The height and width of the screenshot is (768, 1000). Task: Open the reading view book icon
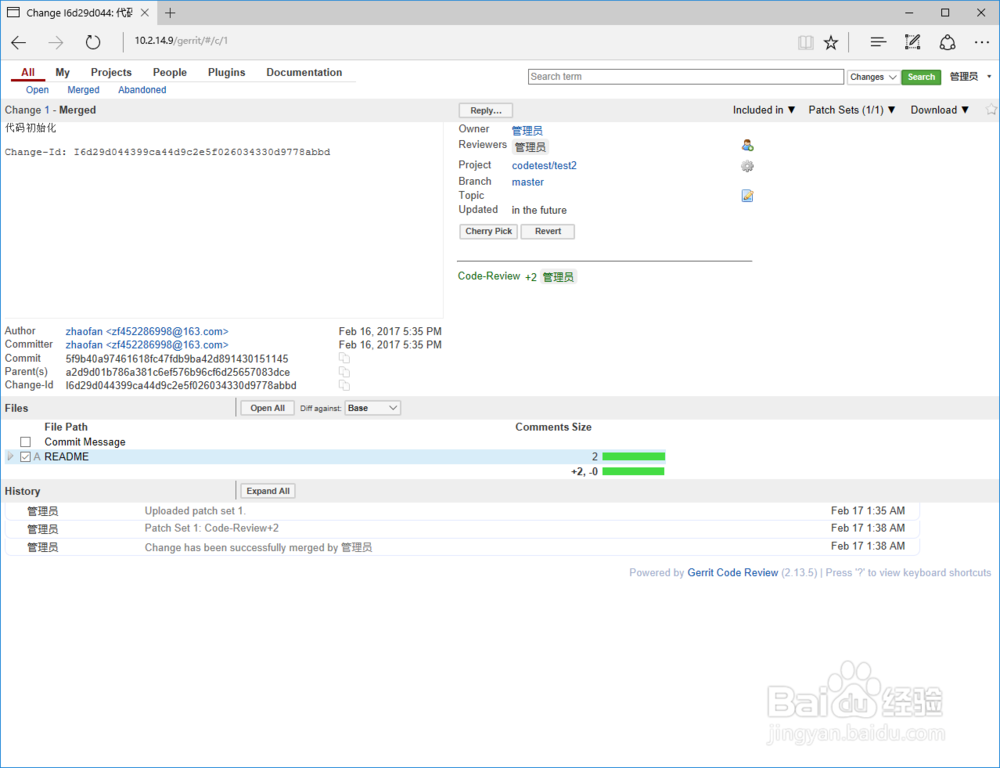coord(805,43)
